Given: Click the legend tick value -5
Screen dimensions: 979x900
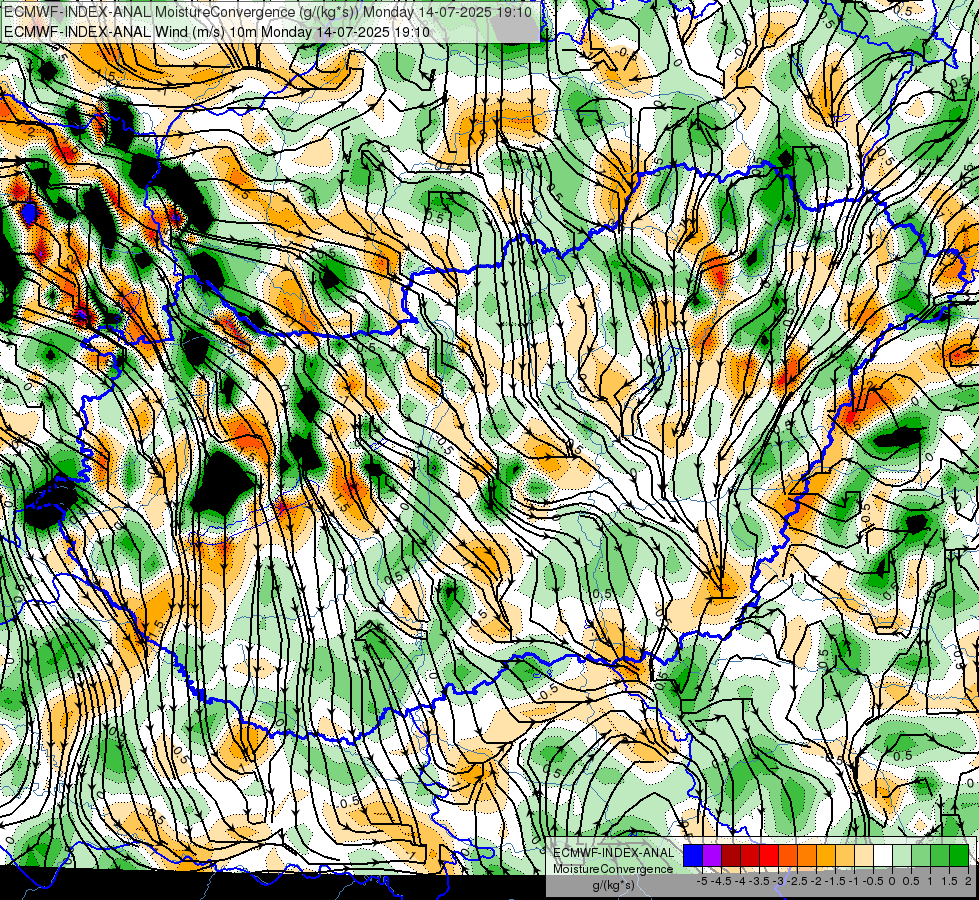Looking at the screenshot, I should pos(702,881).
